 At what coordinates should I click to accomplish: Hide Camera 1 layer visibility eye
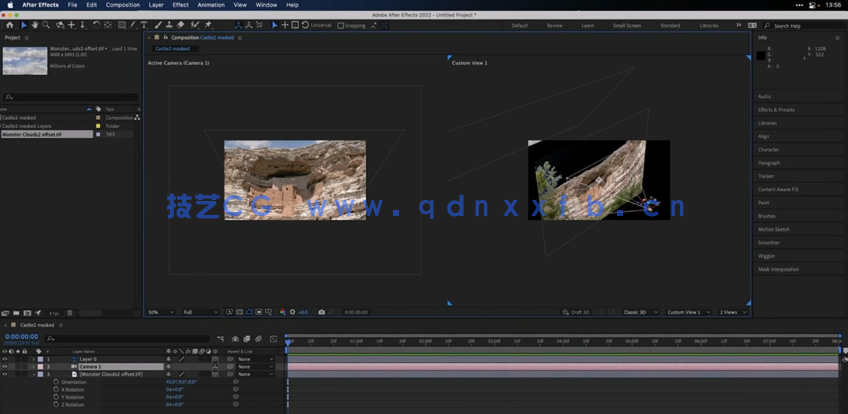(x=4, y=367)
